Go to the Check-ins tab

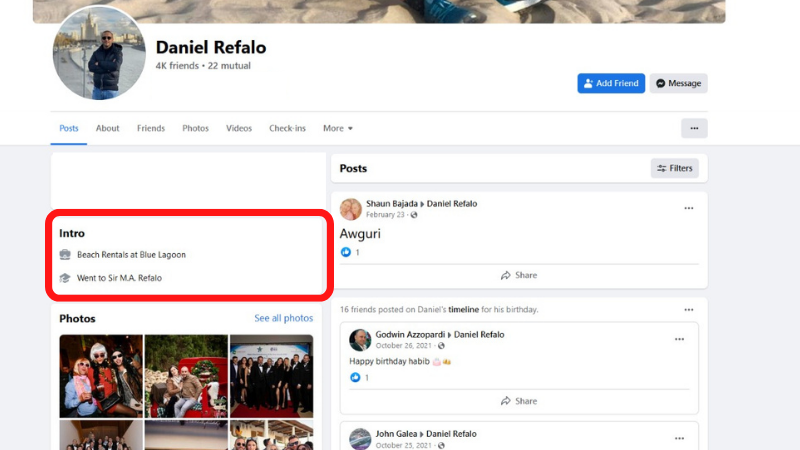coord(287,128)
